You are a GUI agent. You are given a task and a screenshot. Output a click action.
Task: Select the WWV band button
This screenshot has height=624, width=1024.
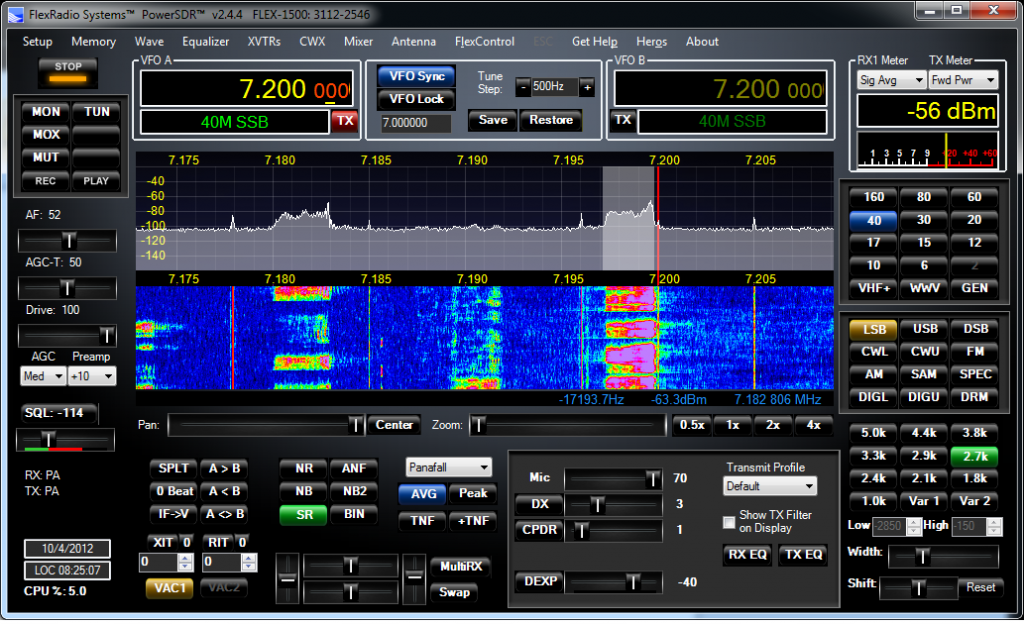click(x=924, y=288)
